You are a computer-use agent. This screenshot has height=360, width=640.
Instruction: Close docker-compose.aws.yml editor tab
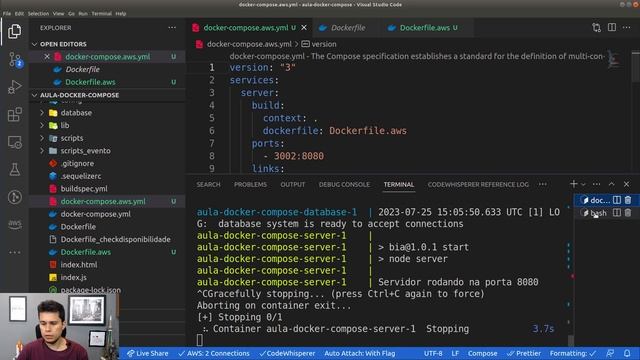tap(304, 28)
